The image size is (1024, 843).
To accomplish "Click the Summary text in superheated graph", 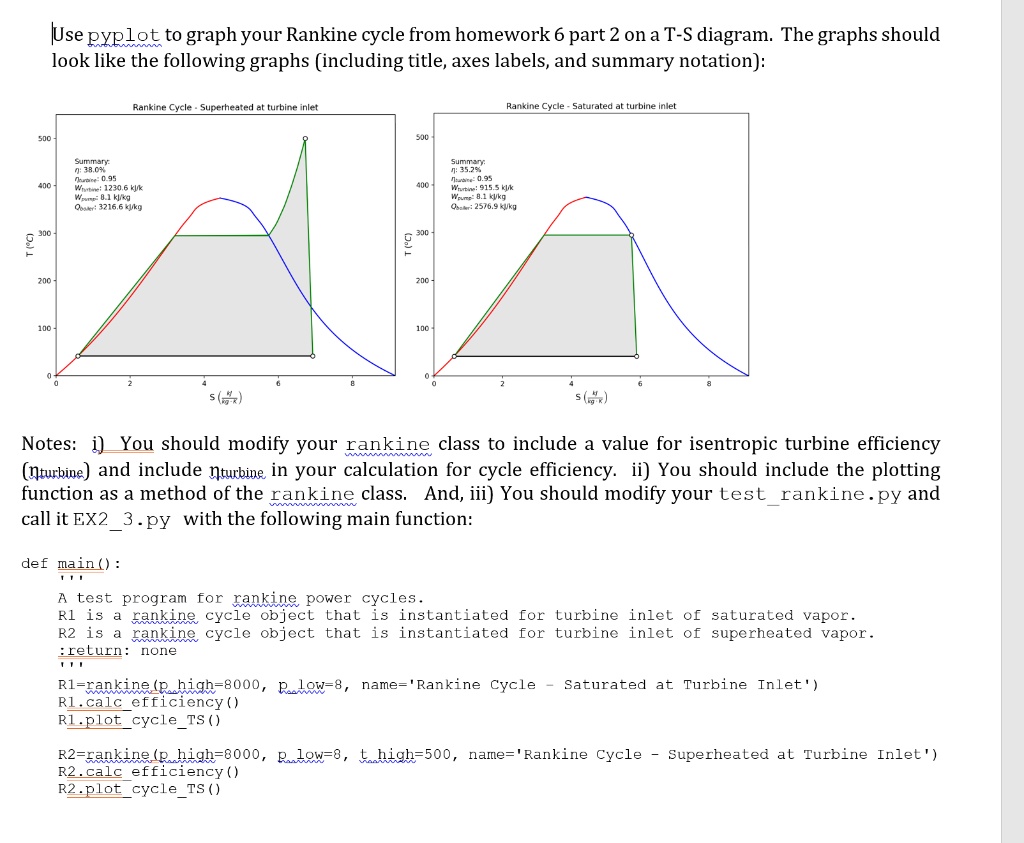I will pos(108,184).
